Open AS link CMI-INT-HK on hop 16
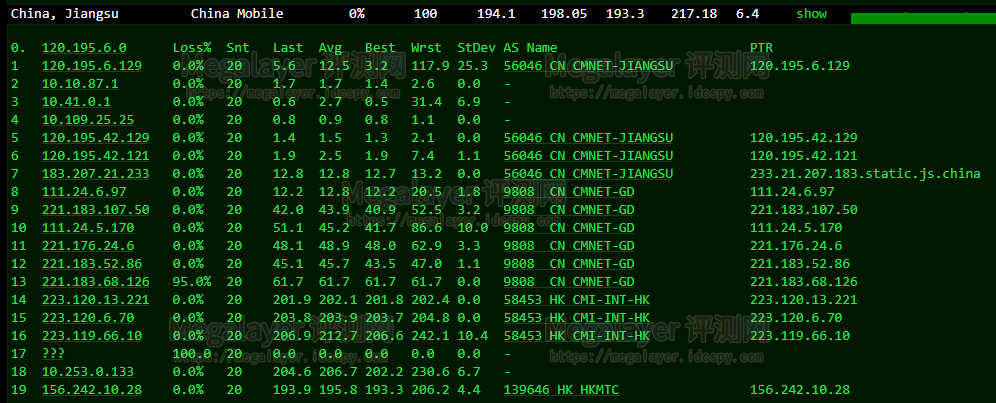The width and height of the screenshot is (996, 403). (x=577, y=336)
